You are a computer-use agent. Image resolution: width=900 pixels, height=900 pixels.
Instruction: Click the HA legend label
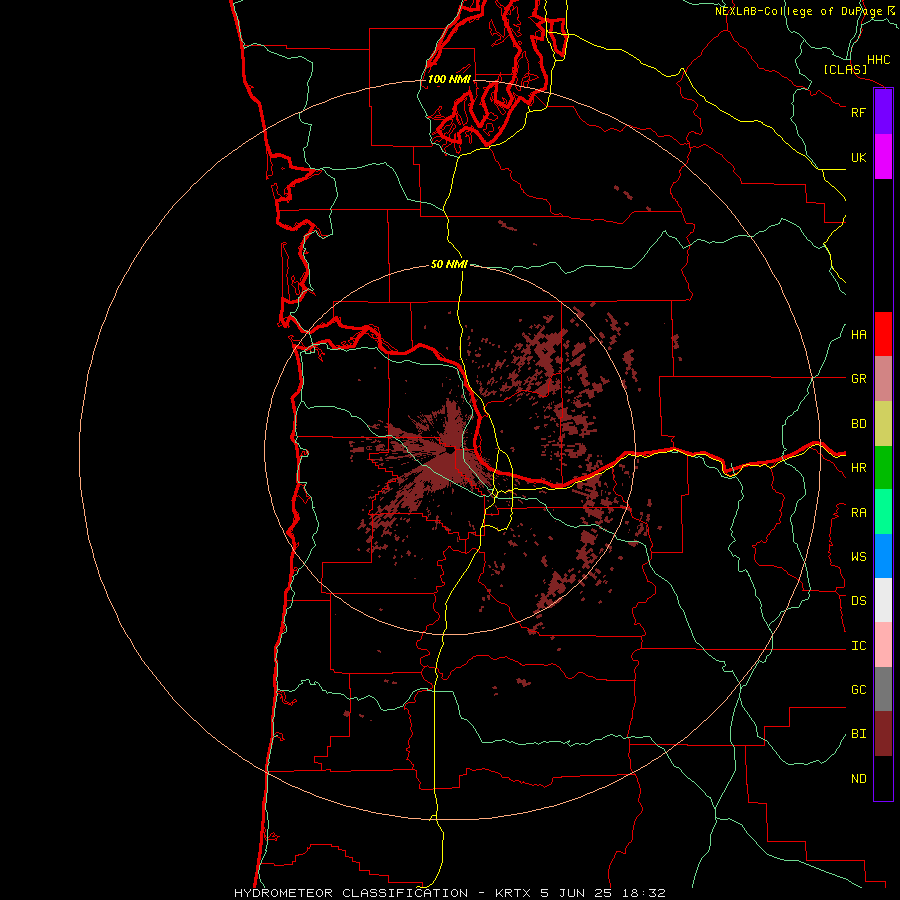858,335
